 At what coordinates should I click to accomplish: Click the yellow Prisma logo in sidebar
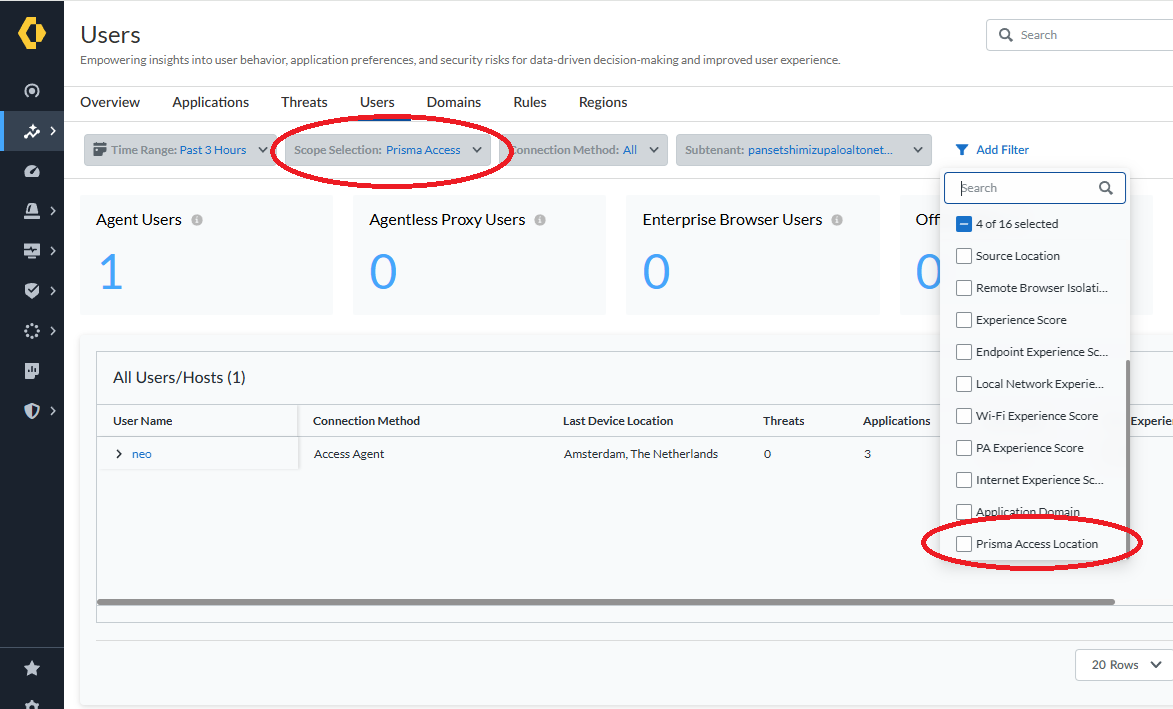point(32,33)
